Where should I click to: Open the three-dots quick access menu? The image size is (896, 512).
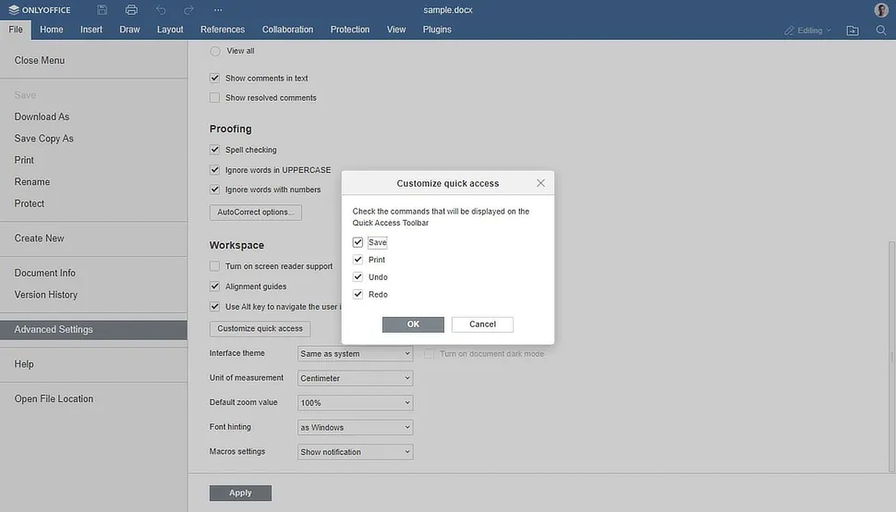point(218,10)
